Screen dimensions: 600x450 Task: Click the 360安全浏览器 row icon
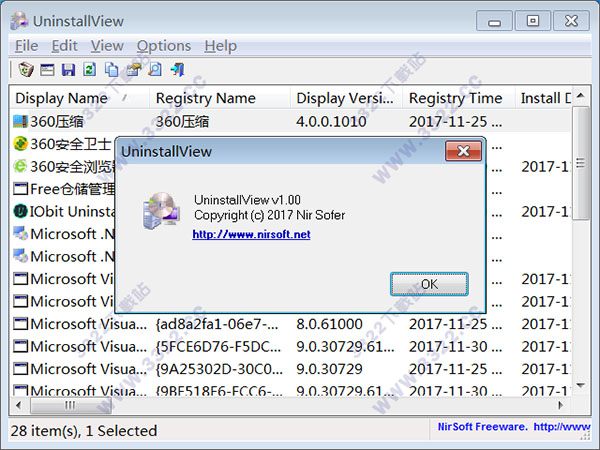(x=20, y=166)
